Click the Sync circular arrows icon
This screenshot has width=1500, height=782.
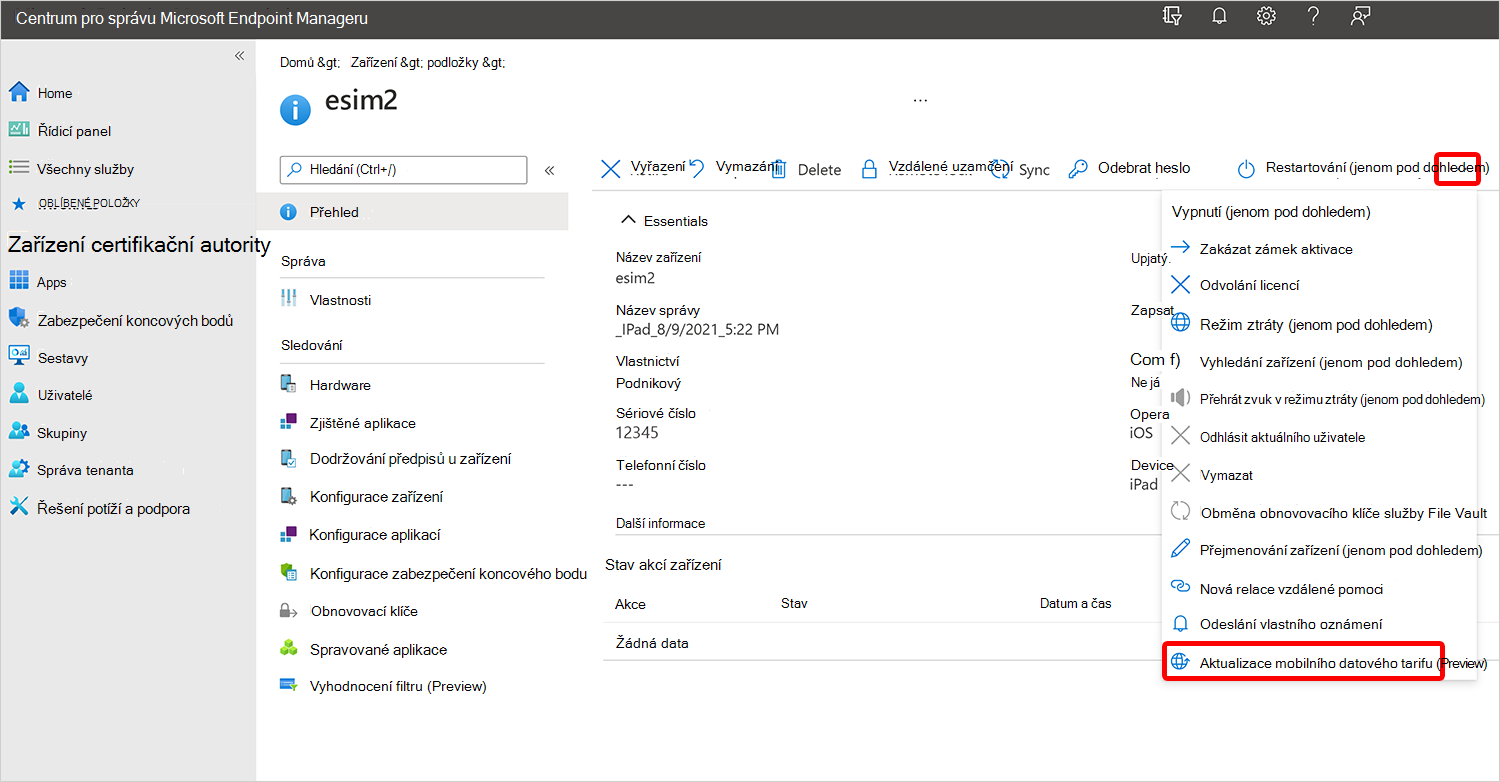tap(1000, 169)
